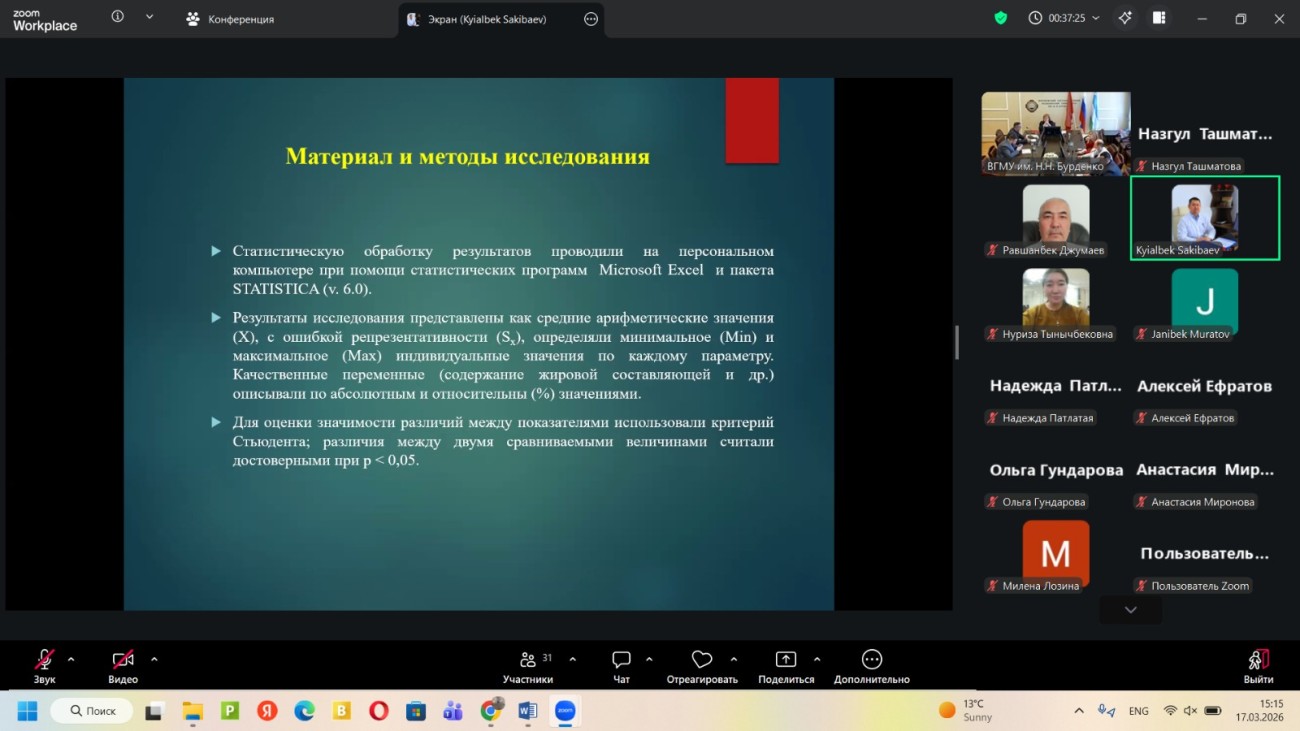Click the Отреагировать (React) heart icon

(x=701, y=660)
